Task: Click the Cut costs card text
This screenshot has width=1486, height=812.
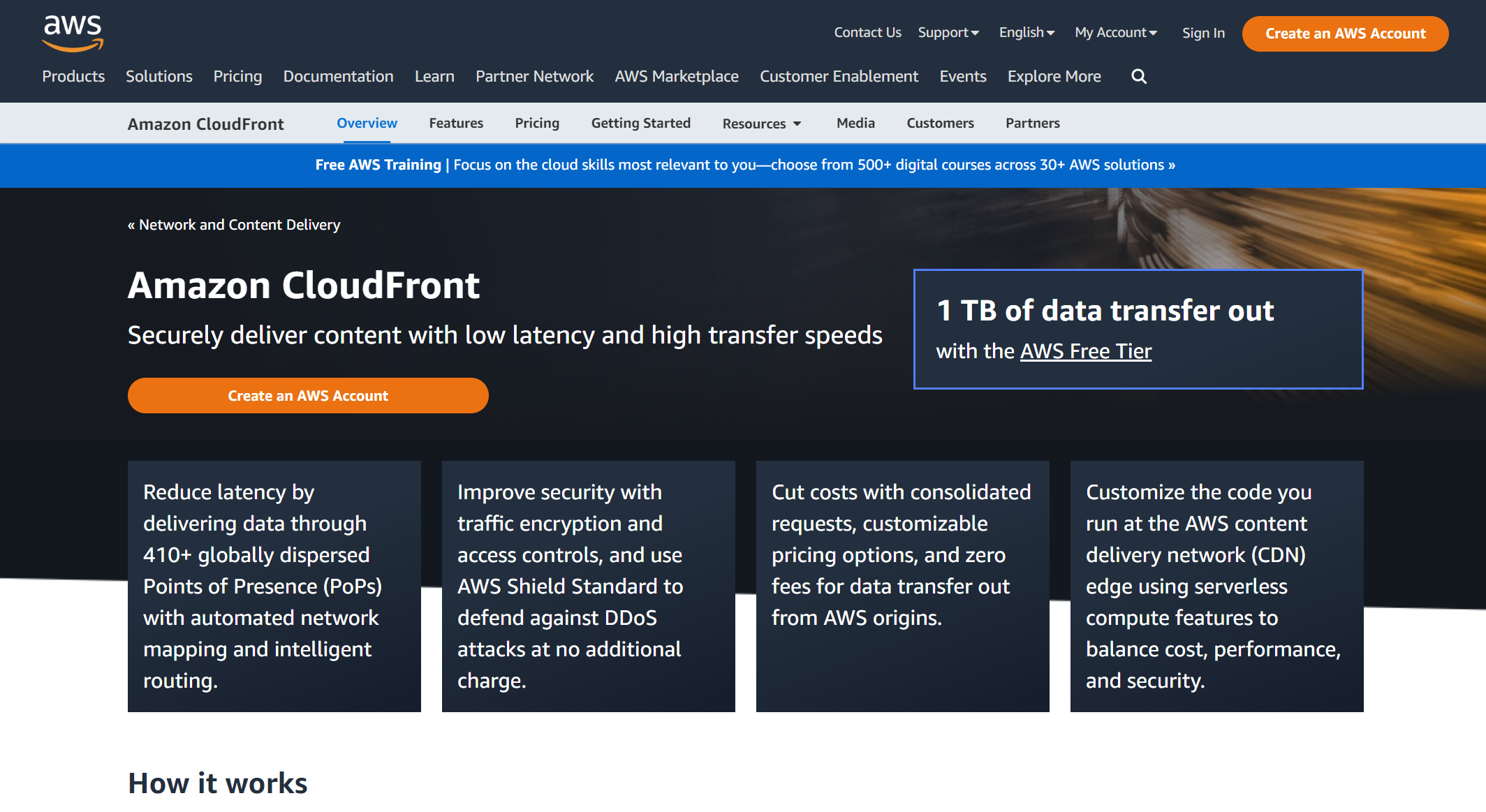Action: (901, 555)
